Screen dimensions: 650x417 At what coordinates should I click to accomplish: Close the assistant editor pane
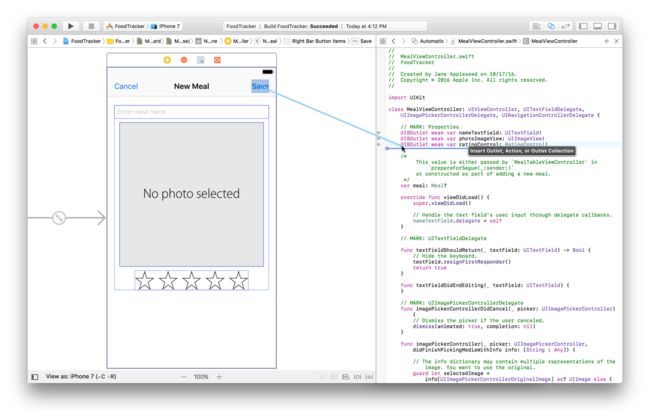coord(616,41)
